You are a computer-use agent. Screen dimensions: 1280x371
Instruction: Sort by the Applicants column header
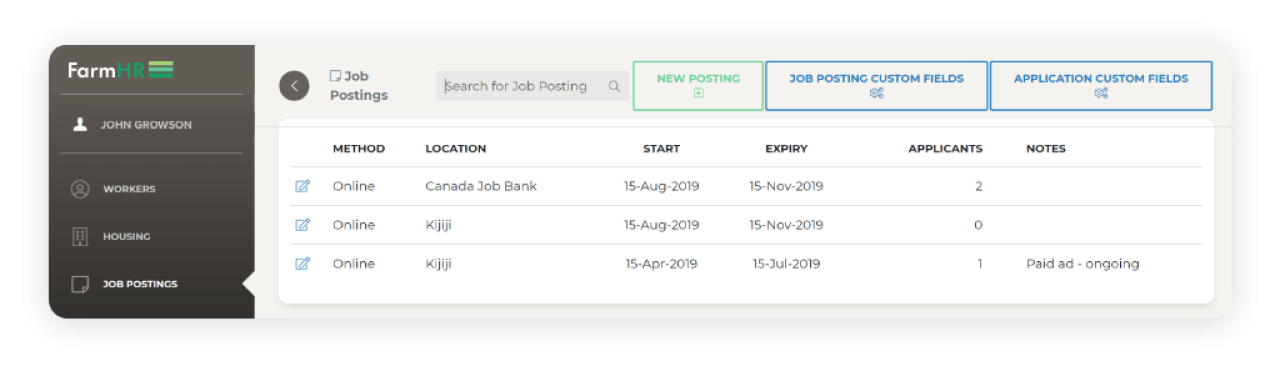coord(945,149)
